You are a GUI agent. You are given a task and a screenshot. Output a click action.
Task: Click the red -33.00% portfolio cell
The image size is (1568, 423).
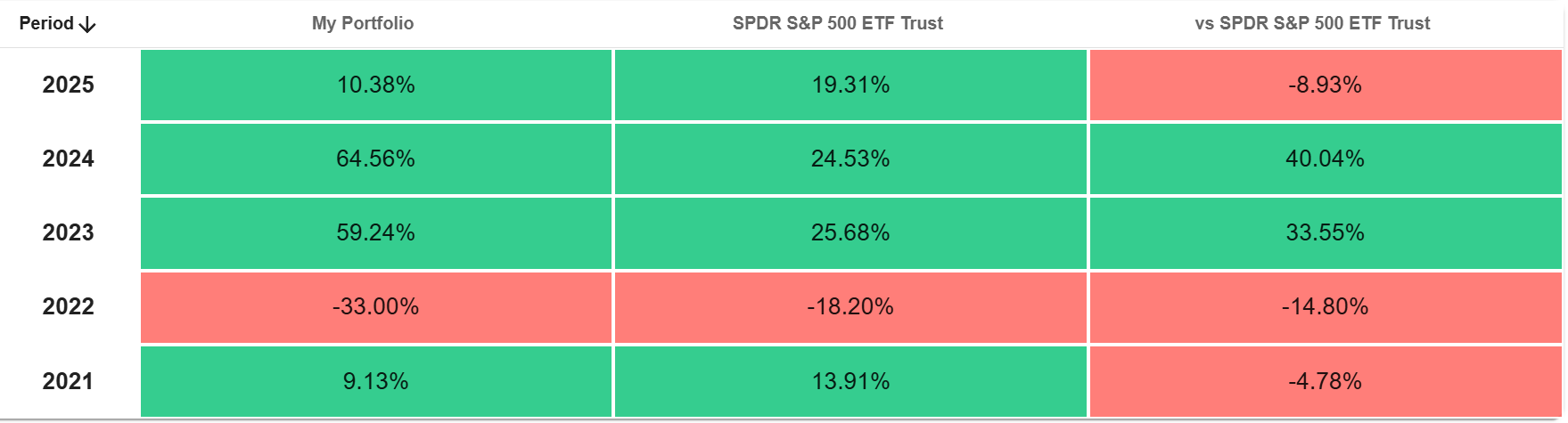pyautogui.click(x=375, y=306)
